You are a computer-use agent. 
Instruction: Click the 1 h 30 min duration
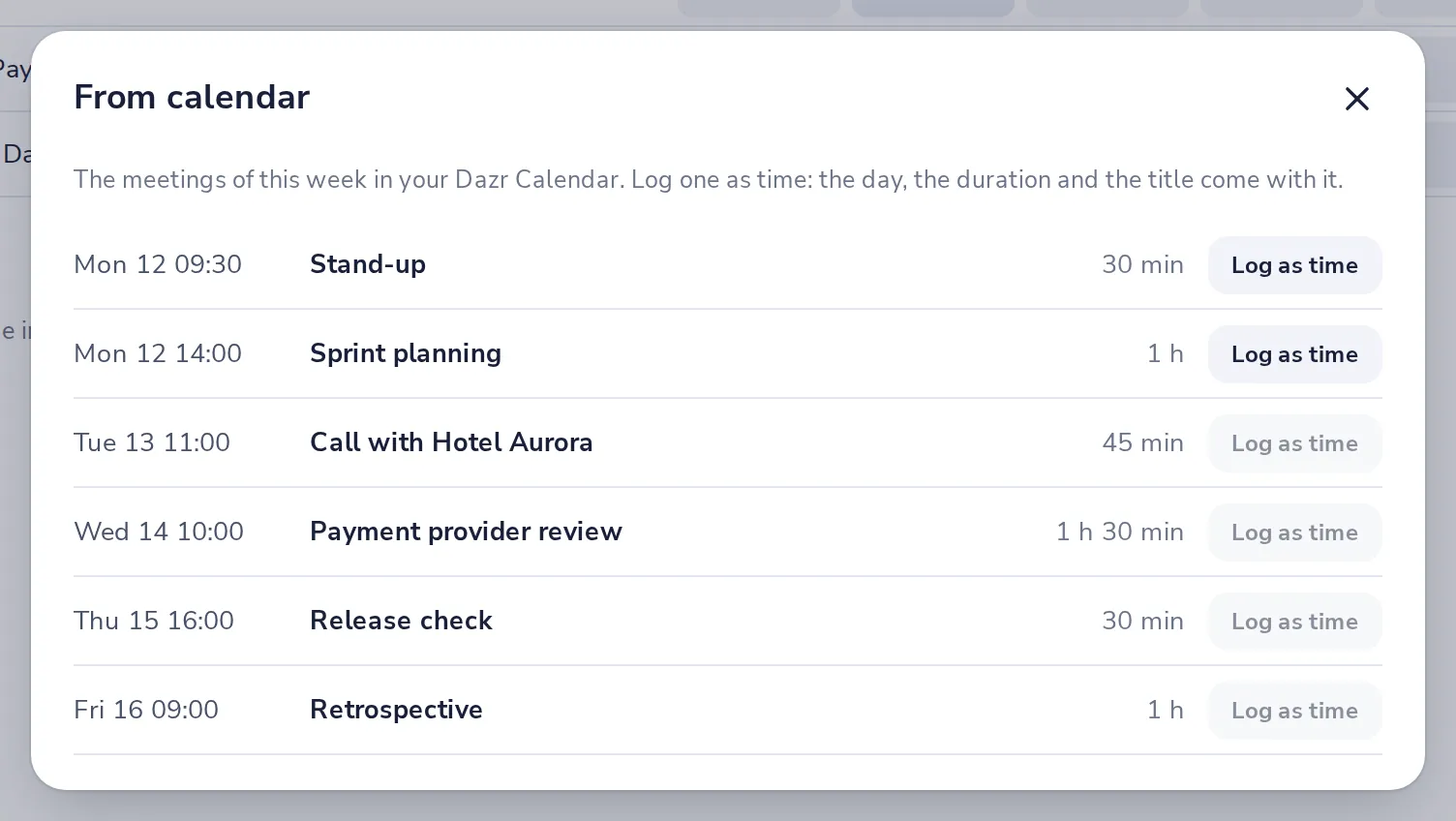click(1120, 532)
